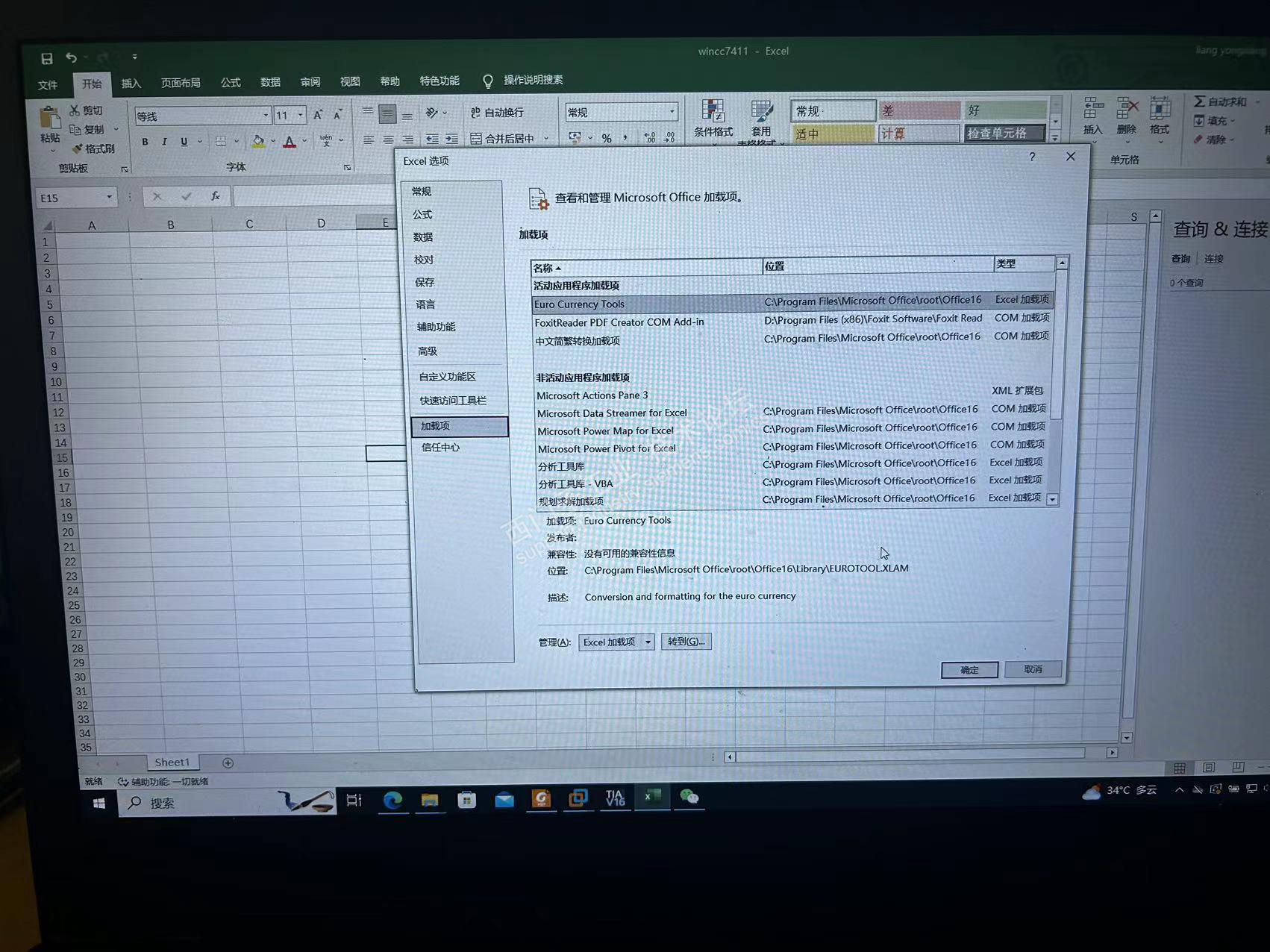Screen dimensions: 1270x952
Task: Switch to the 公式 ribbon tab
Action: tap(231, 82)
